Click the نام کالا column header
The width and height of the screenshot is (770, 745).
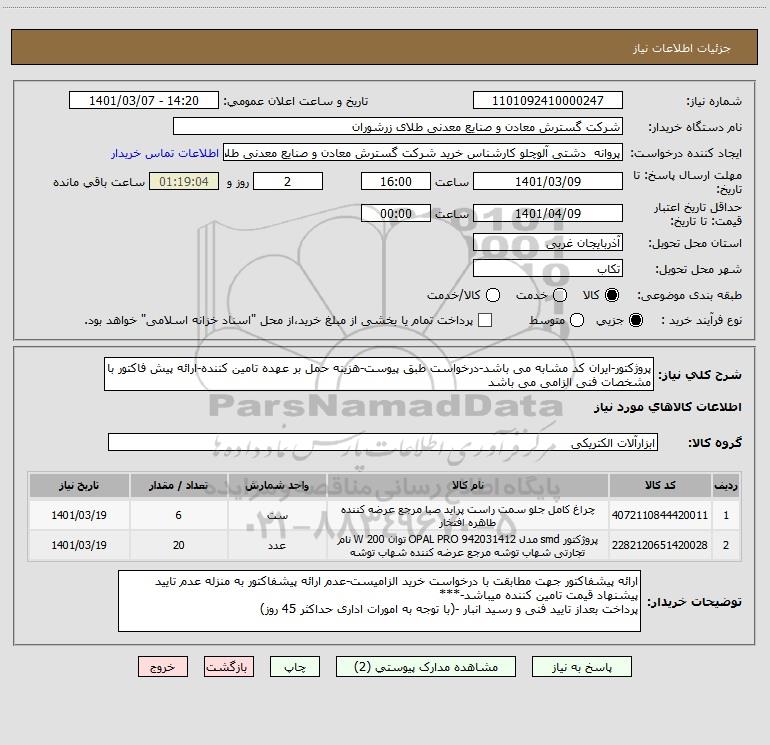tap(468, 485)
